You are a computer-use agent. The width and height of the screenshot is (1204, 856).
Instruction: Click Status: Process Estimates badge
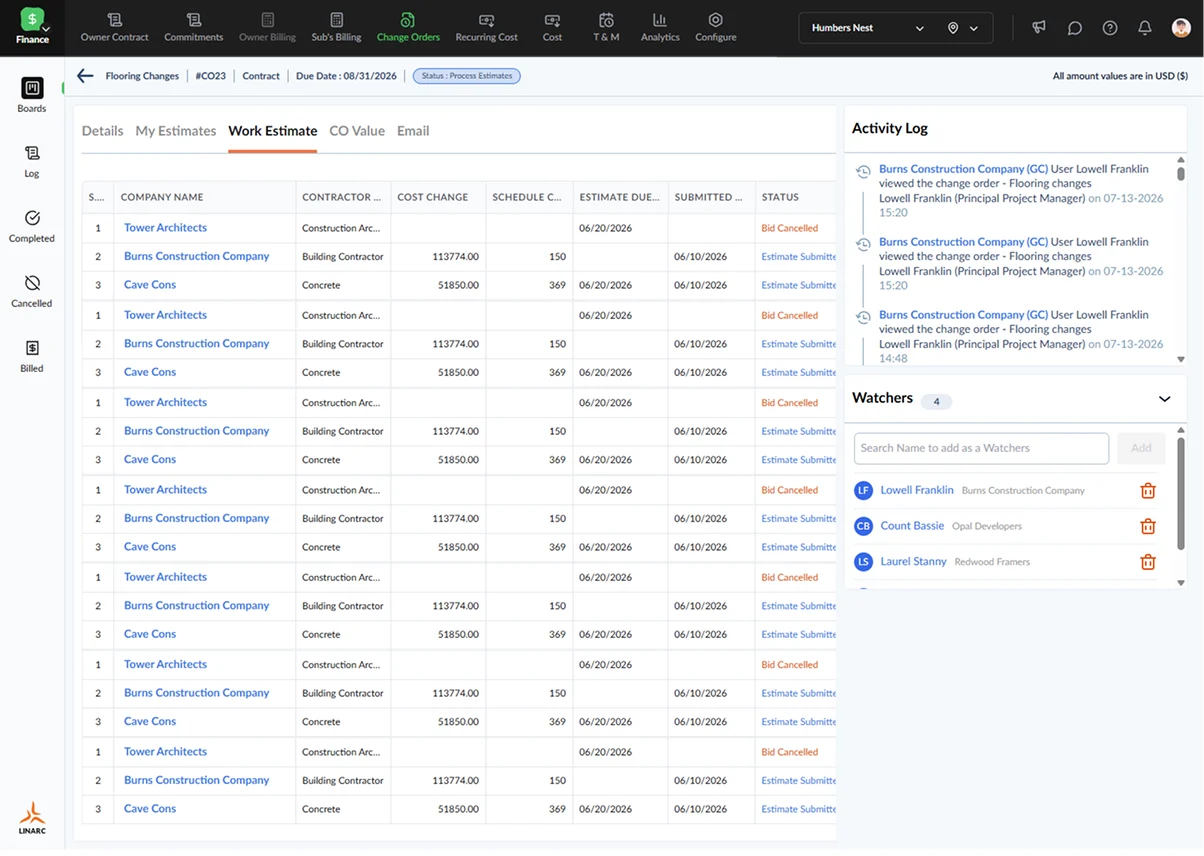click(x=467, y=76)
